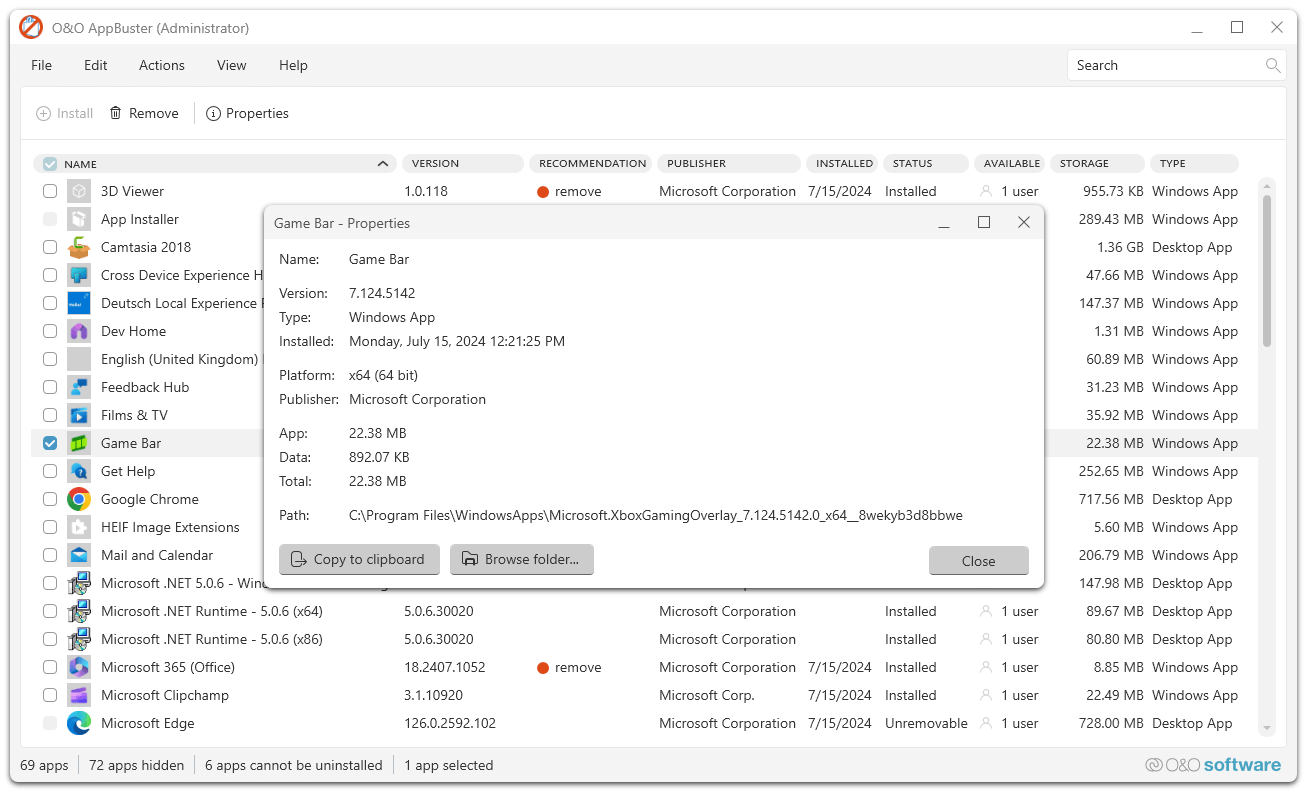The height and width of the screenshot is (792, 1307).
Task: Sort by the Status column header
Action: point(926,163)
